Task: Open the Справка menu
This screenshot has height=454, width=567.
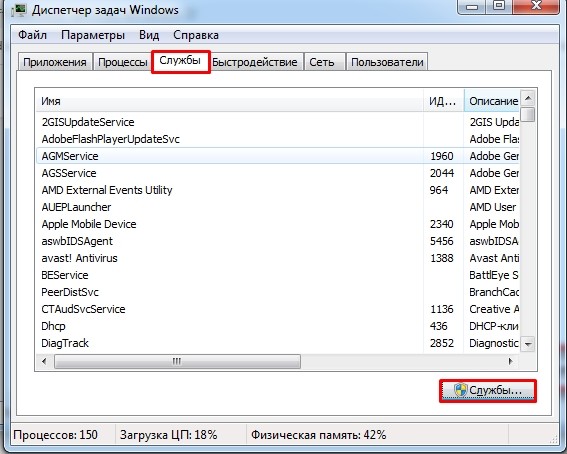Action: click(196, 35)
